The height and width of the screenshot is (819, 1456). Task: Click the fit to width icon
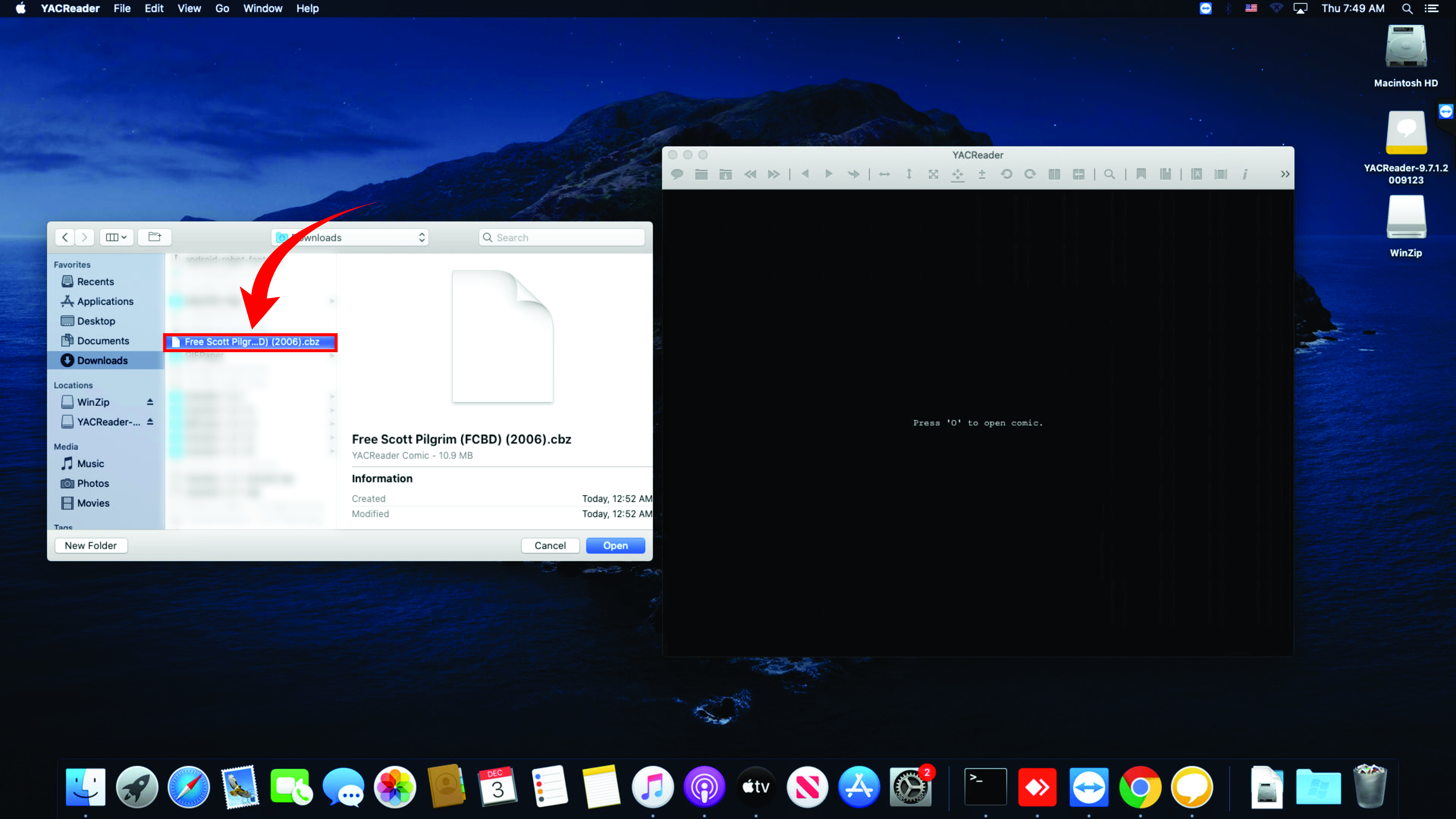point(885,174)
